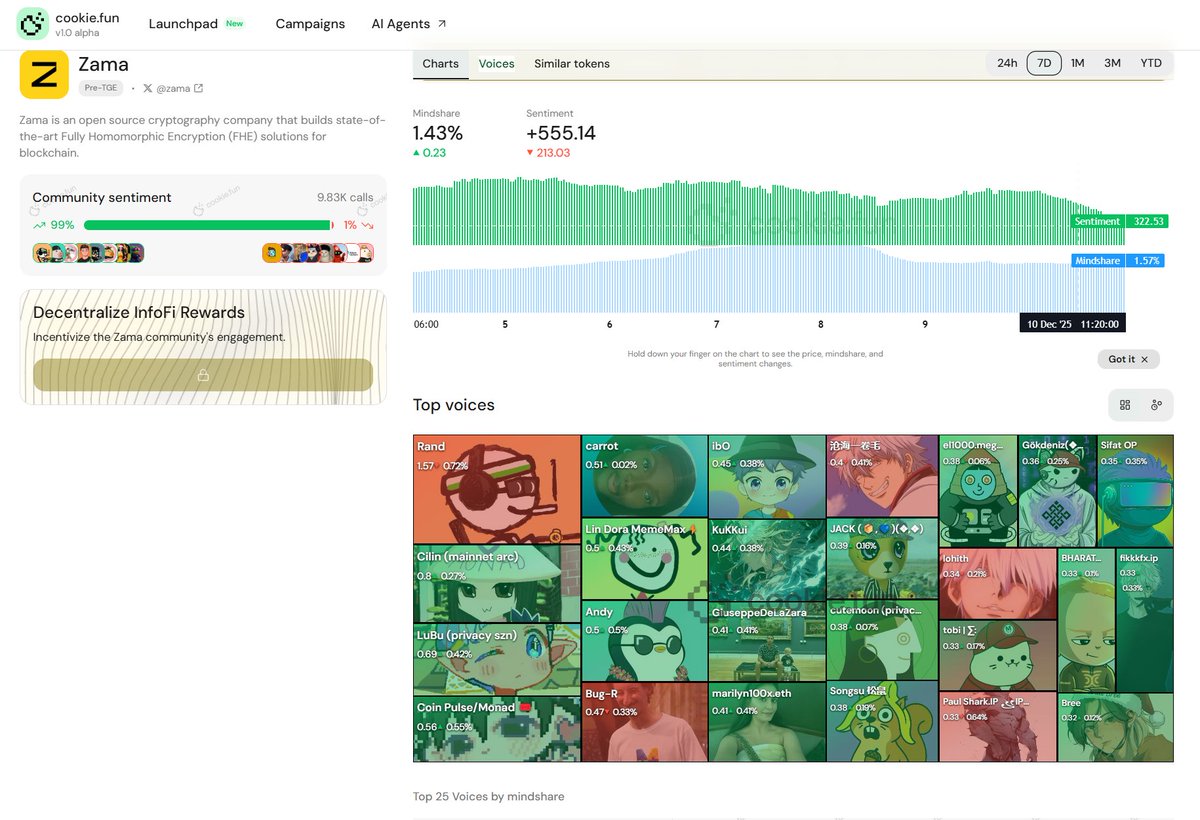Click the lock icon in InfoFi Rewards button

pos(203,375)
